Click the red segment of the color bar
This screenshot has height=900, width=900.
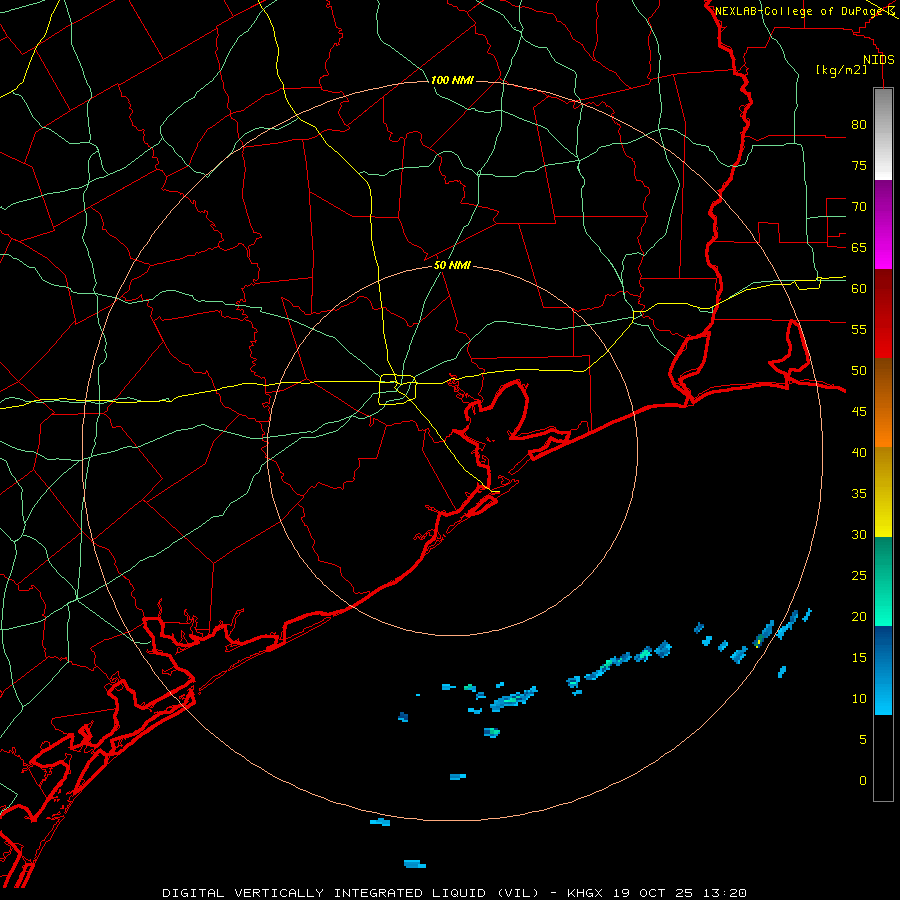click(883, 314)
